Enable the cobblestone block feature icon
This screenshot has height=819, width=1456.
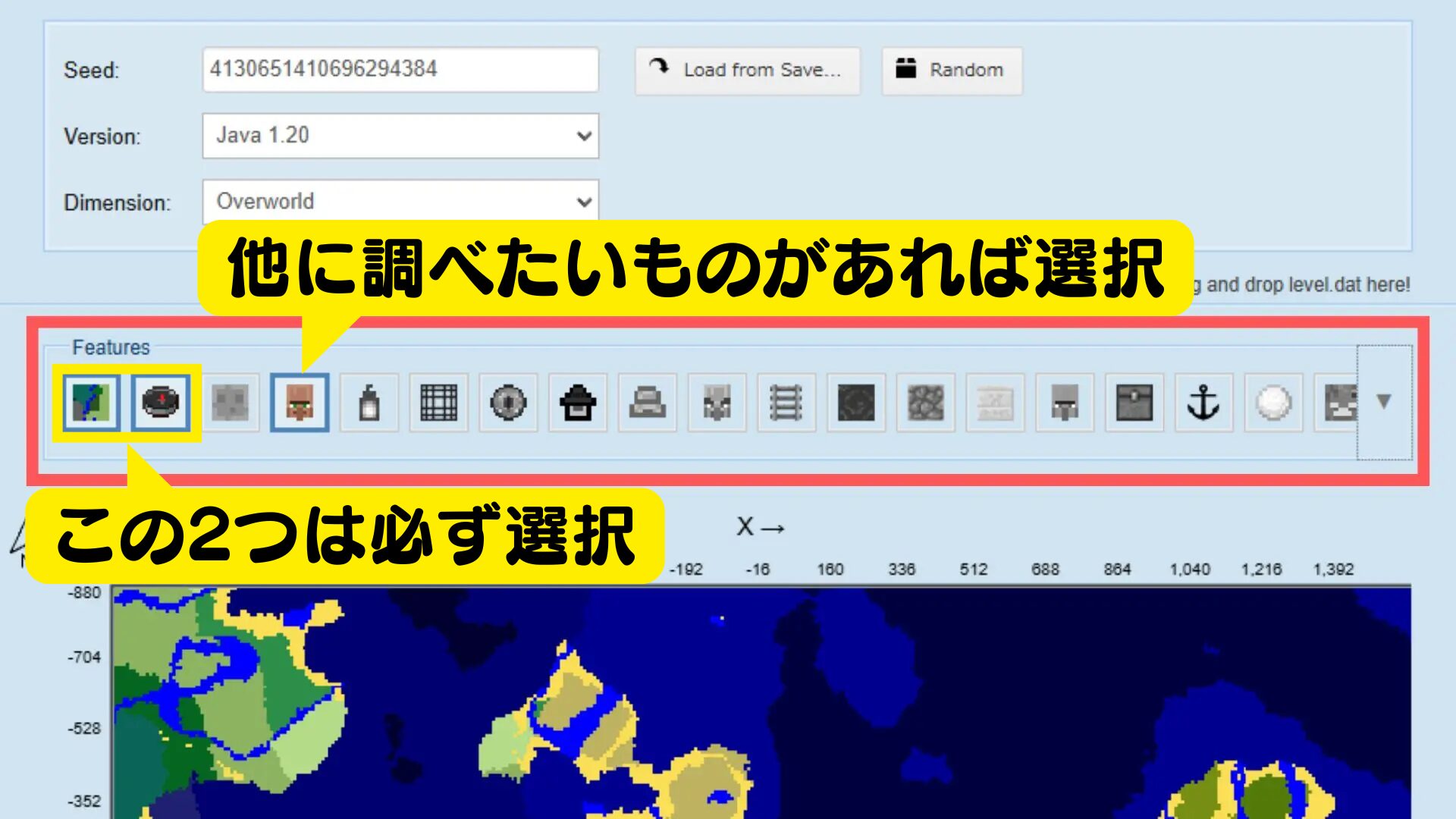tap(925, 403)
